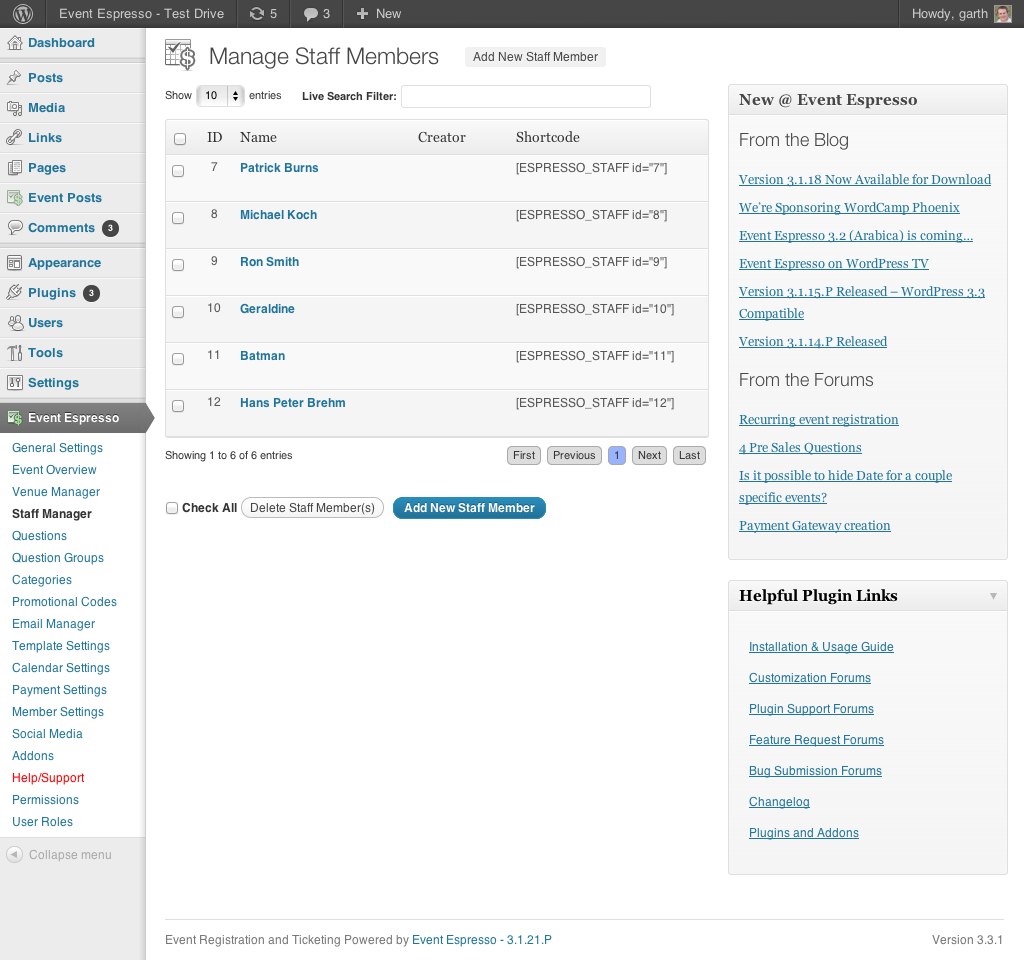Sort table by Creator column header

(441, 137)
